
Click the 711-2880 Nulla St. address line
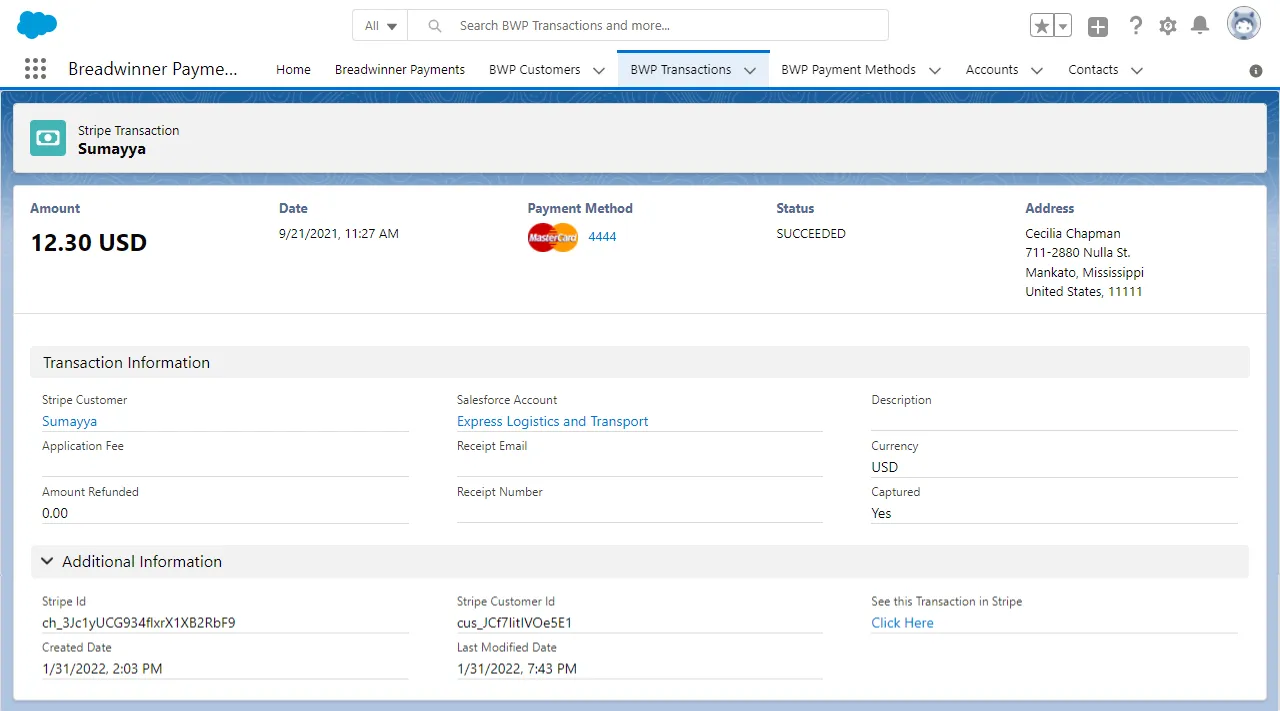(x=1078, y=253)
